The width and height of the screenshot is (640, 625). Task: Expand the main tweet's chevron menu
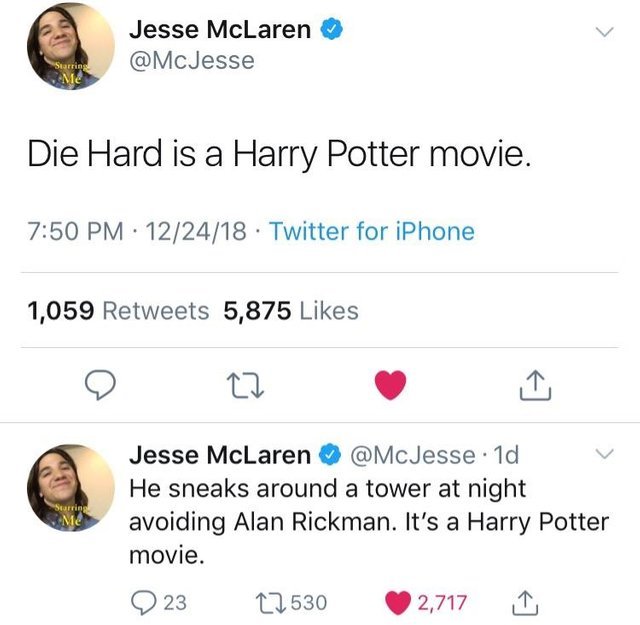coord(604,32)
